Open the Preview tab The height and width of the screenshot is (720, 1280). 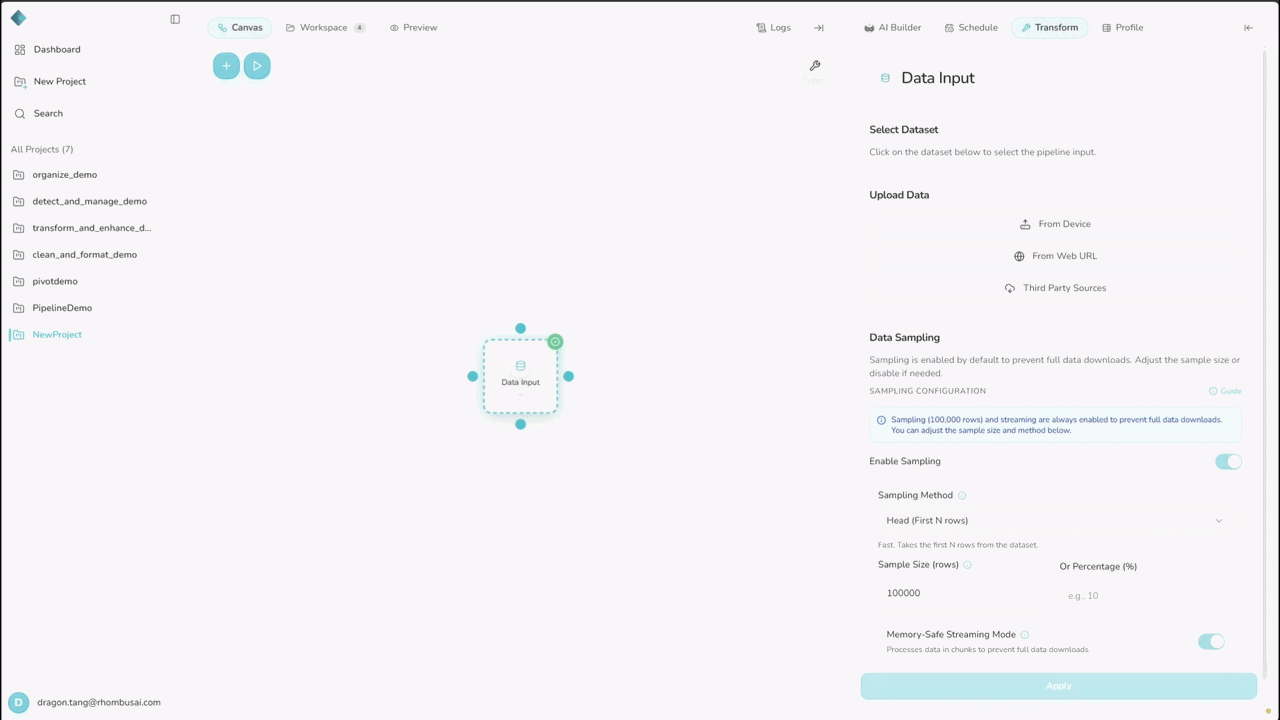pyautogui.click(x=414, y=28)
